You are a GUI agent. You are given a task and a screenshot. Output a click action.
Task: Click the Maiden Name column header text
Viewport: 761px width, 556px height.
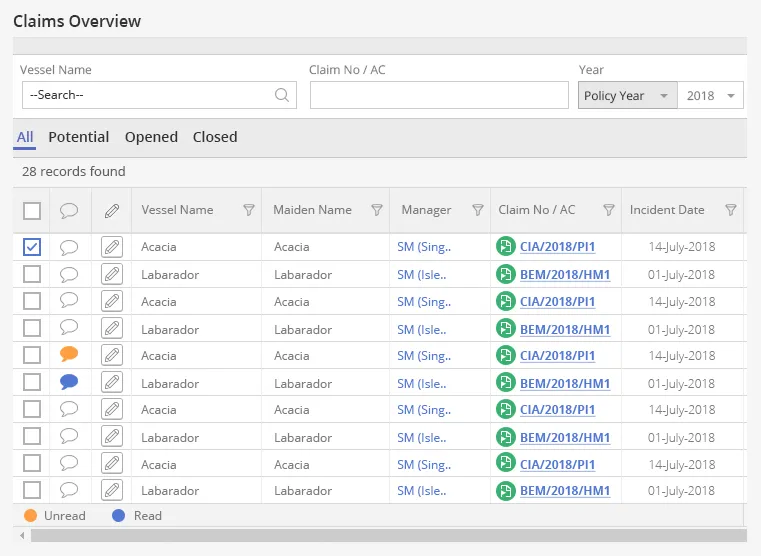(312, 210)
